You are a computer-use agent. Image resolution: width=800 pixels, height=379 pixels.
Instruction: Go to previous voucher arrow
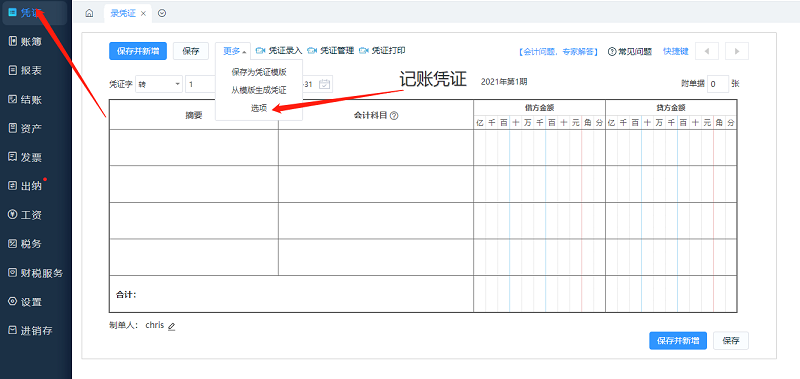[x=707, y=51]
